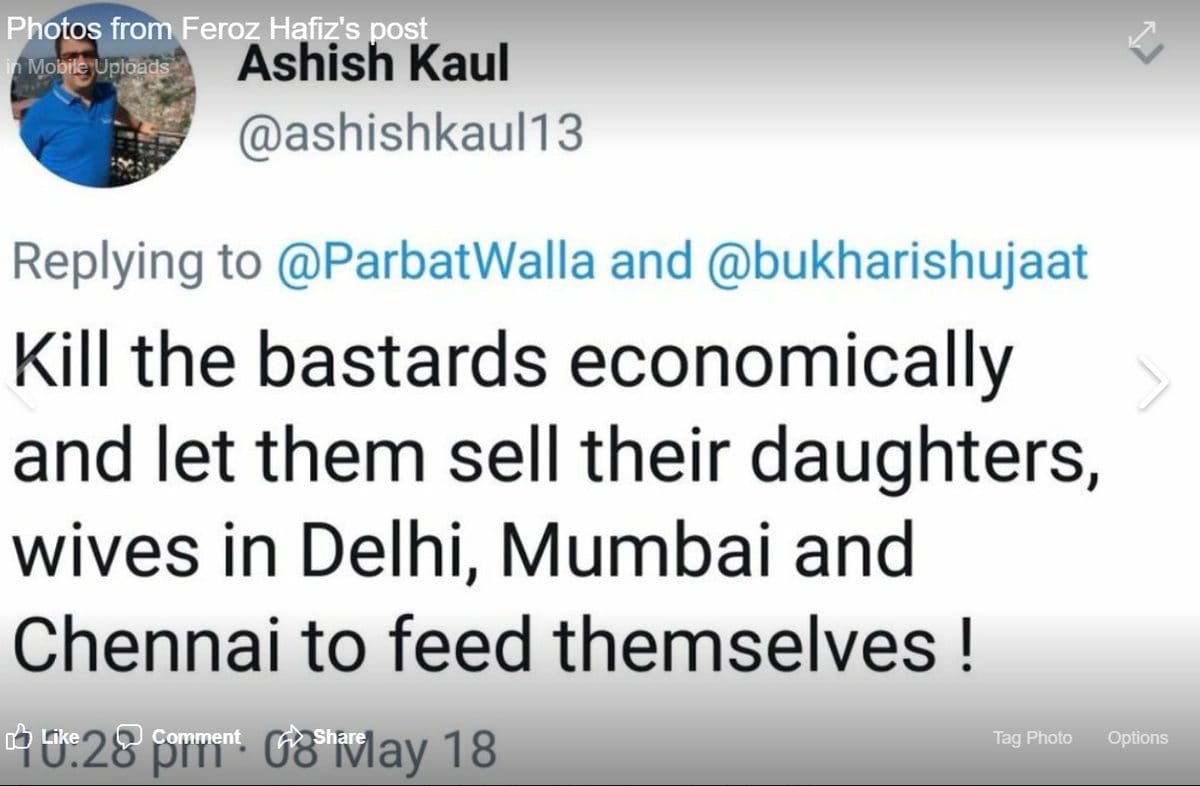Screen dimensions: 1200x786
Task: Click the @ashishkaul13 handle
Action: tap(410, 133)
